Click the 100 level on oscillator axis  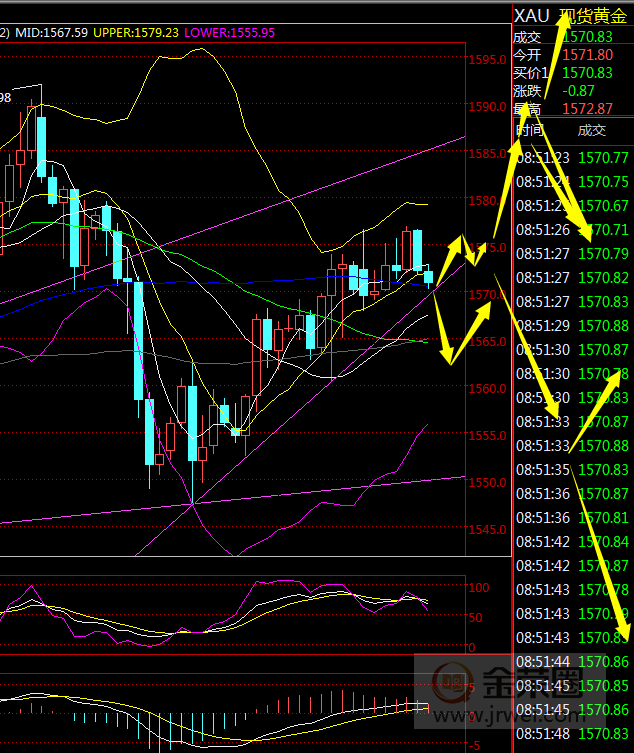(478, 587)
